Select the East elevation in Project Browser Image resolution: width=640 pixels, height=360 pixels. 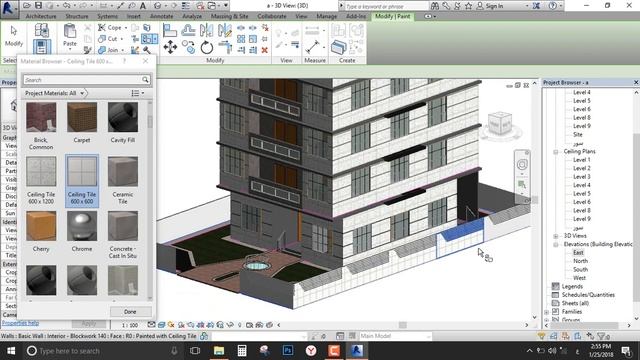pyautogui.click(x=578, y=253)
